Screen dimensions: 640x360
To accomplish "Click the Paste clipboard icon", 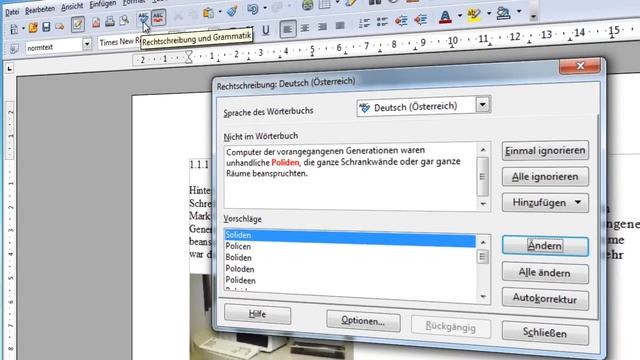I will tap(208, 13).
